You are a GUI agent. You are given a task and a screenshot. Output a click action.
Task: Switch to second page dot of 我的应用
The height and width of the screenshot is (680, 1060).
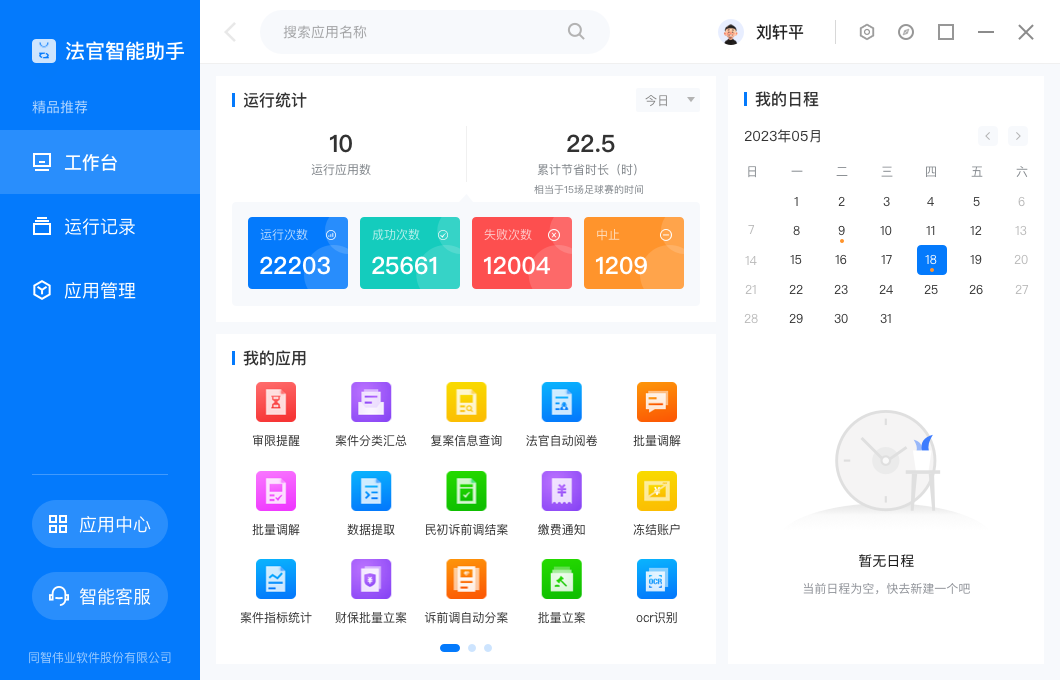pyautogui.click(x=472, y=648)
